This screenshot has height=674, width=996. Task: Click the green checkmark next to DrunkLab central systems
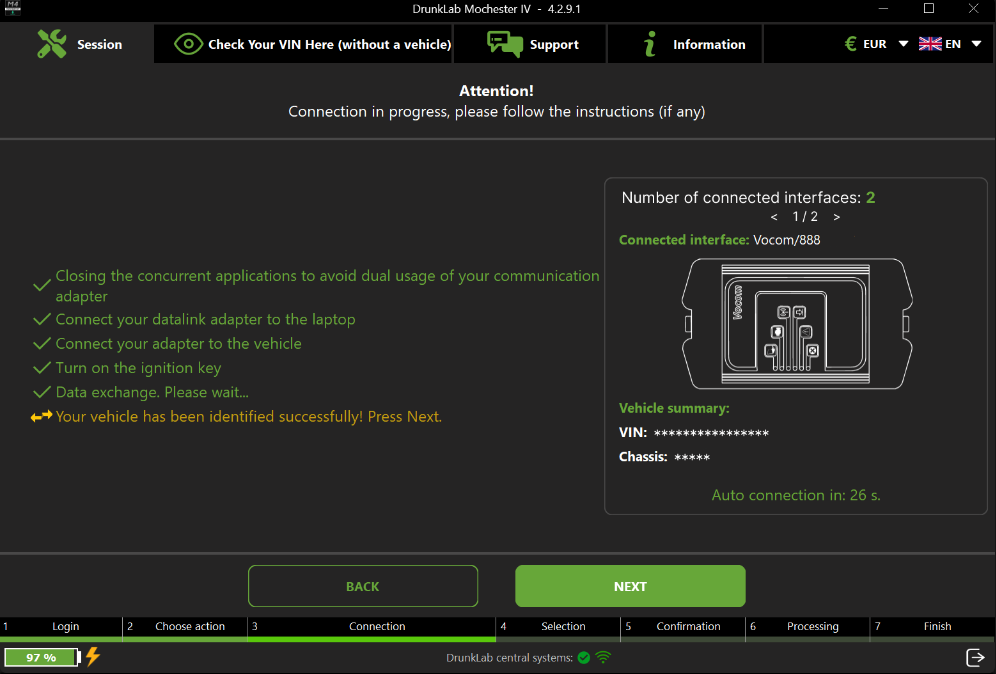(584, 658)
